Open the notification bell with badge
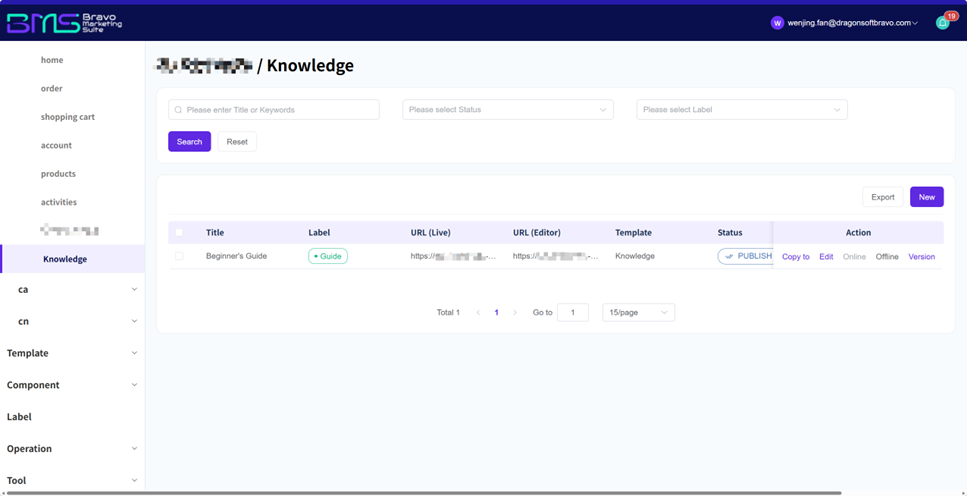967x496 pixels. point(942,23)
